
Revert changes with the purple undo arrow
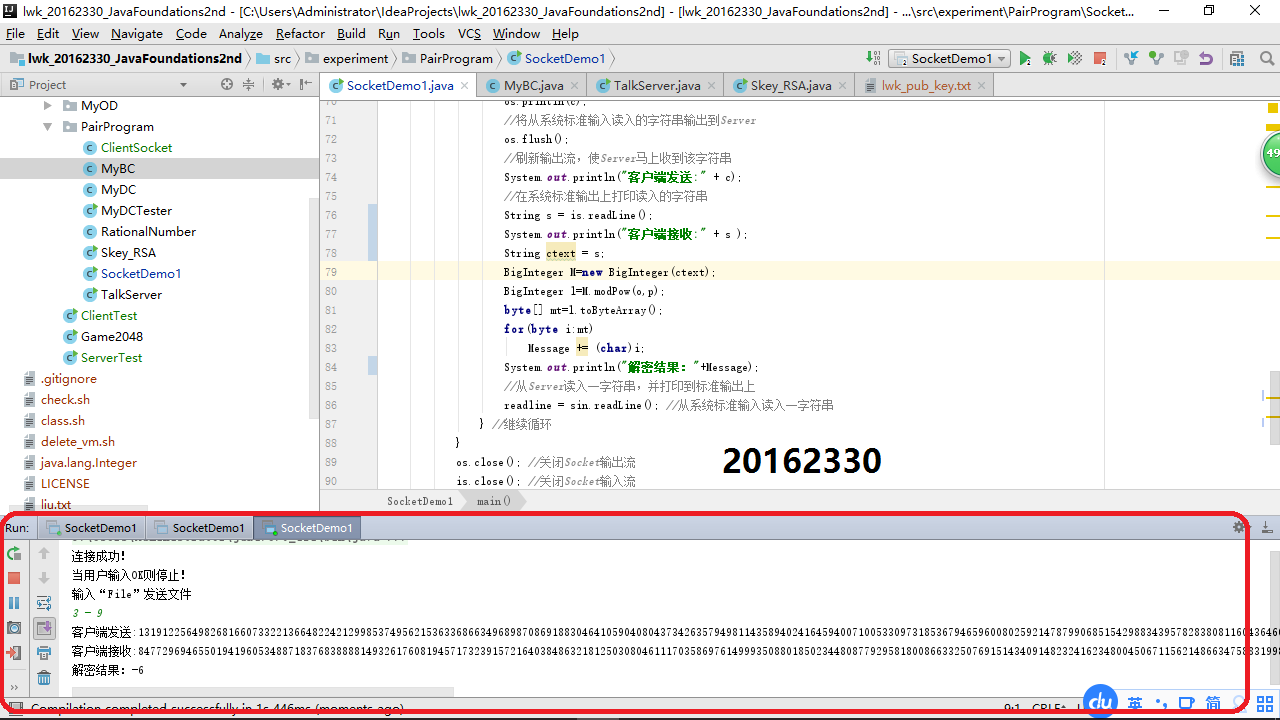tap(1206, 58)
